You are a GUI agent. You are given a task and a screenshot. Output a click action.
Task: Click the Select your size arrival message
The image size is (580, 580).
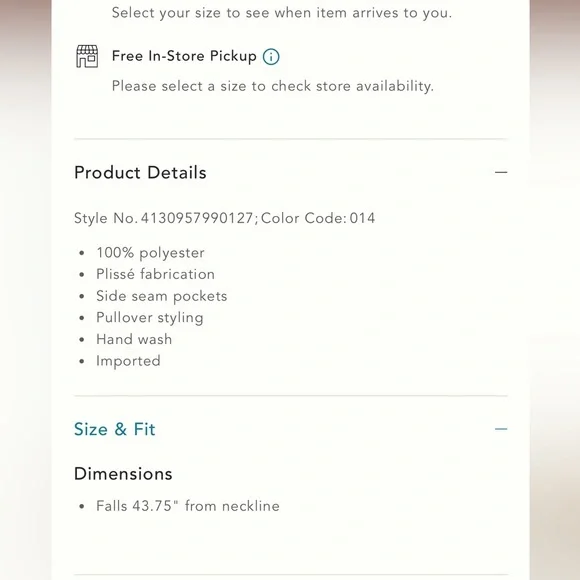tap(282, 13)
